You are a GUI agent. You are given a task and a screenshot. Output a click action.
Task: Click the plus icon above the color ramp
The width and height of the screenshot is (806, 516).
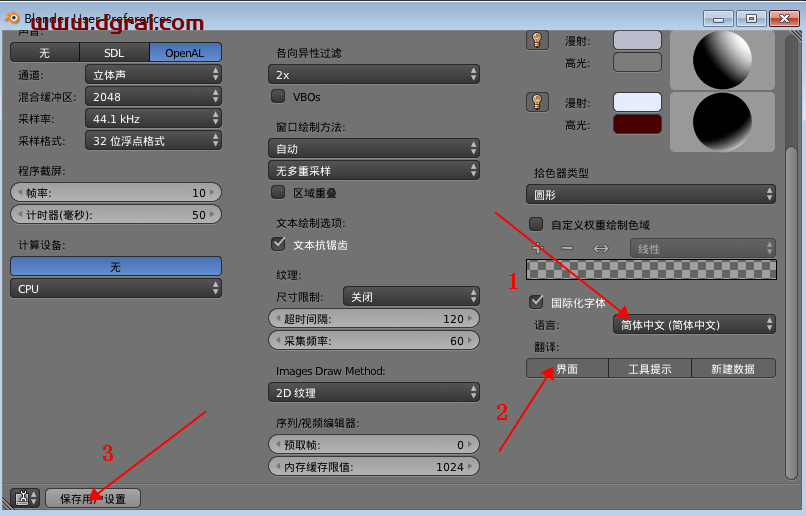coord(538,248)
